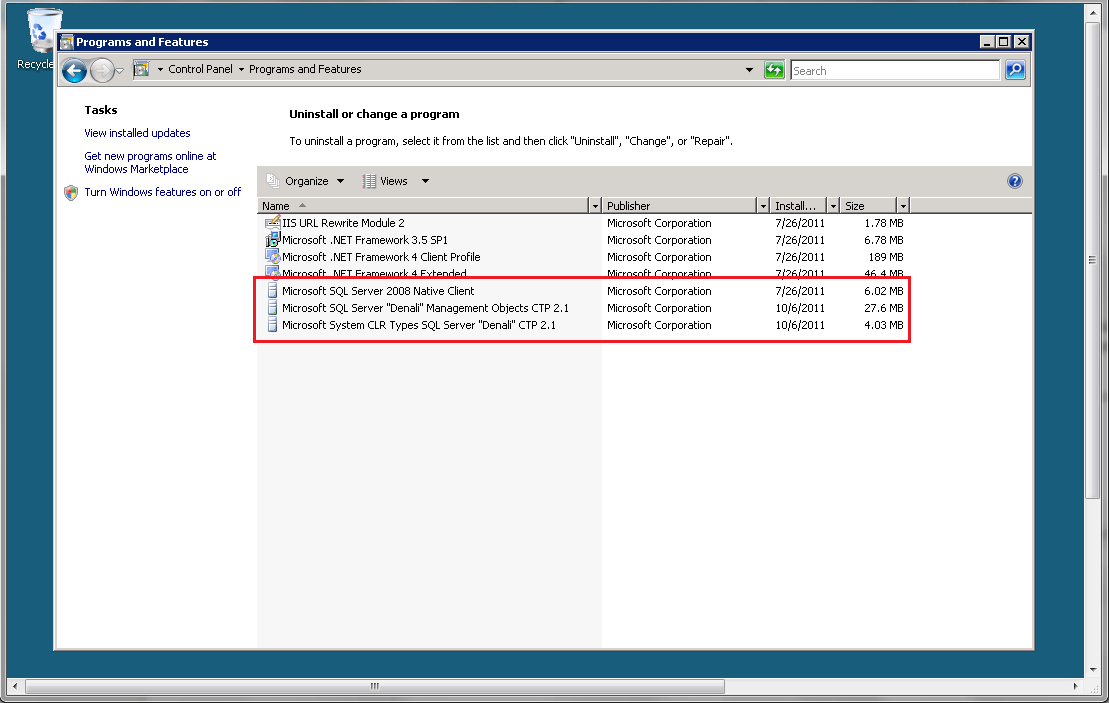This screenshot has height=703, width=1109.
Task: Click the IIS URL Rewrite Module icon
Action: [272, 223]
